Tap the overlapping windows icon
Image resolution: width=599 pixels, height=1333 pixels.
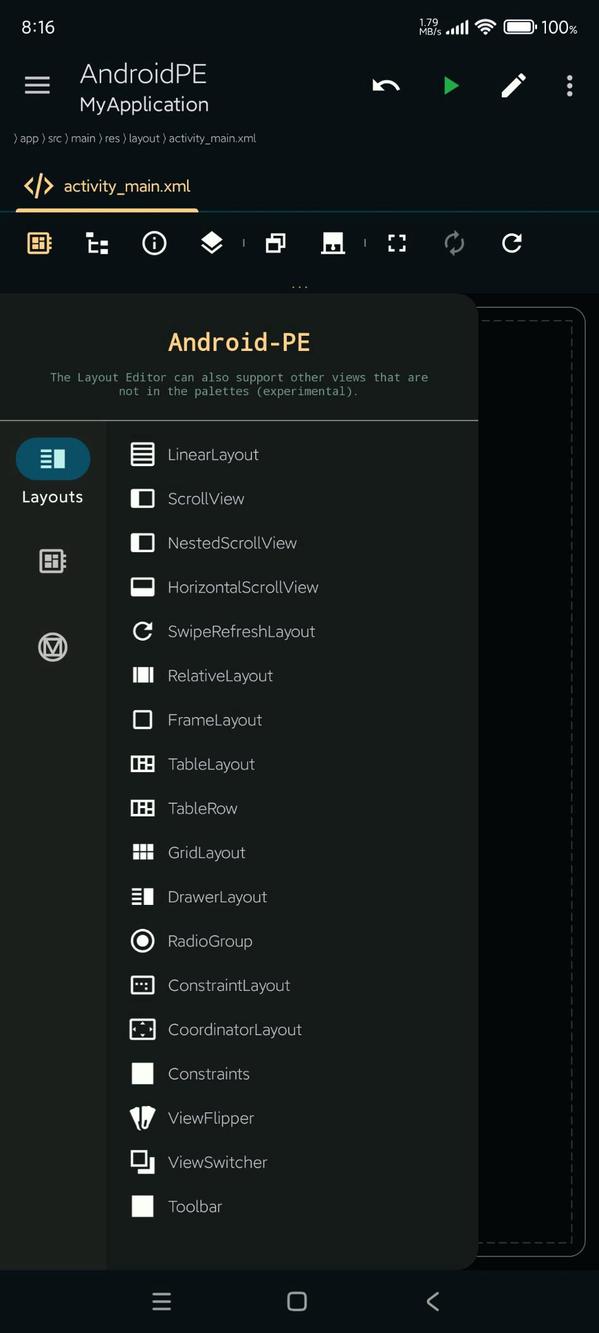[x=275, y=243]
